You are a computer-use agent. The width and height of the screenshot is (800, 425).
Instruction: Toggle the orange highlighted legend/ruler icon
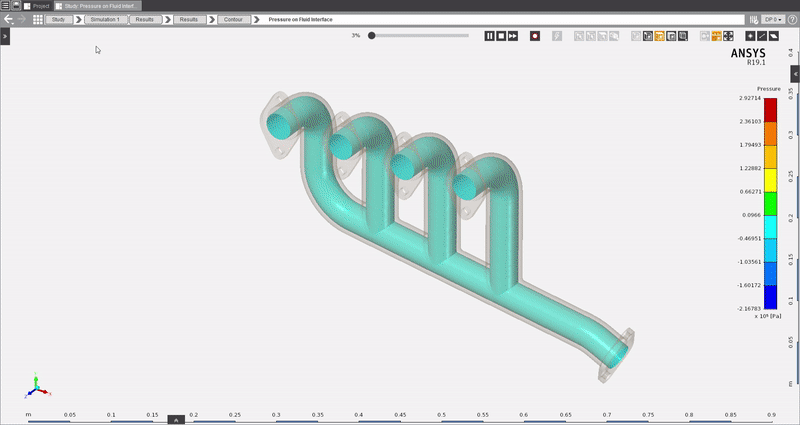click(716, 36)
